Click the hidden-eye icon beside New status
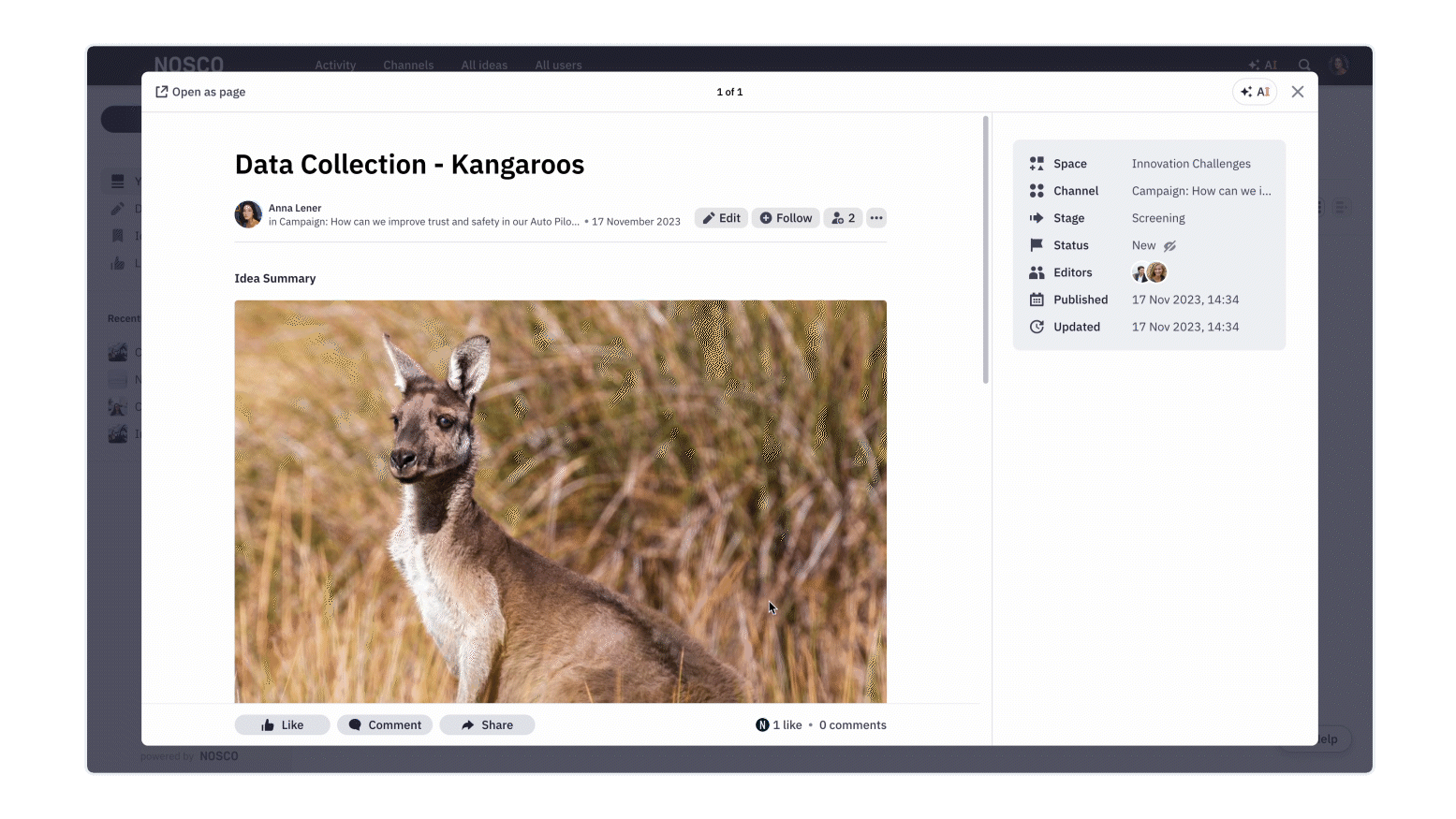Viewport: 1456px width, 819px height. (1169, 246)
